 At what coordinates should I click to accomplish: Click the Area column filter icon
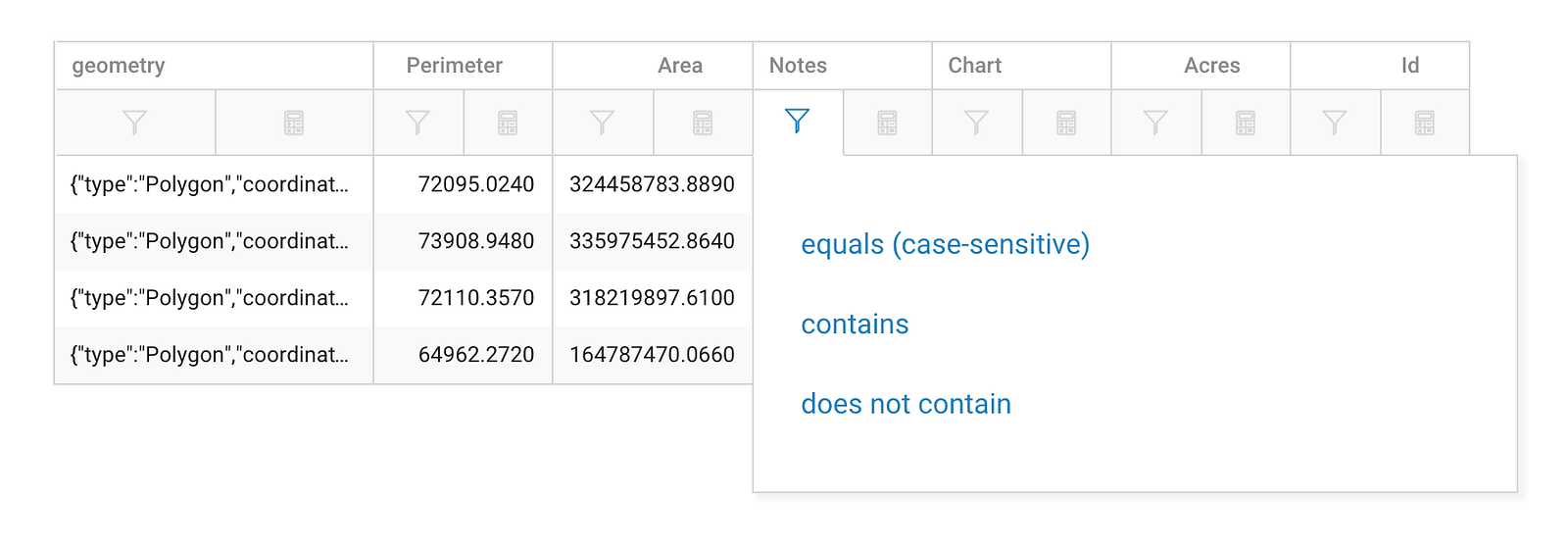click(602, 123)
